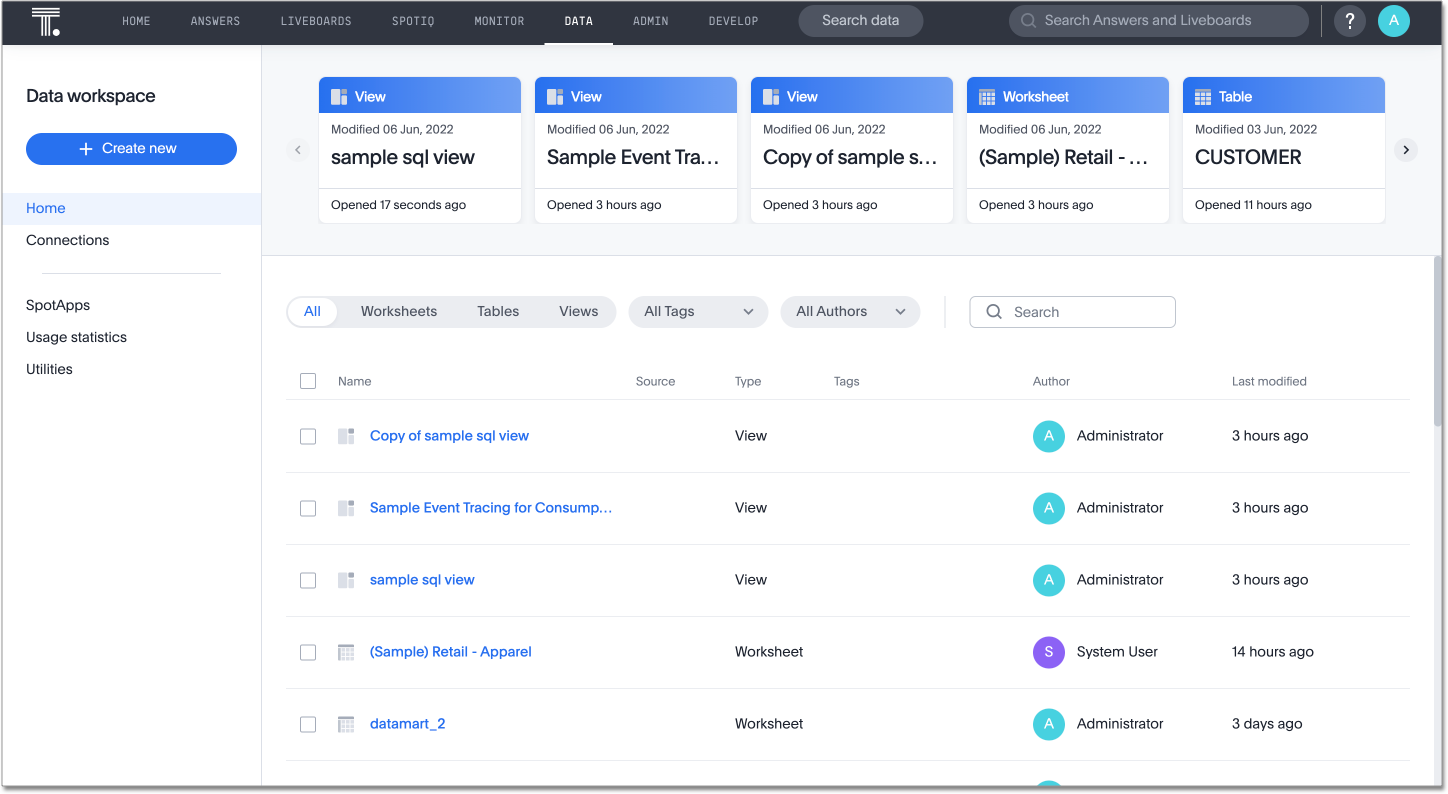This screenshot has width=1448, height=794.
Task: Select the checkbox for Copy of sample sql view
Action: 308,436
